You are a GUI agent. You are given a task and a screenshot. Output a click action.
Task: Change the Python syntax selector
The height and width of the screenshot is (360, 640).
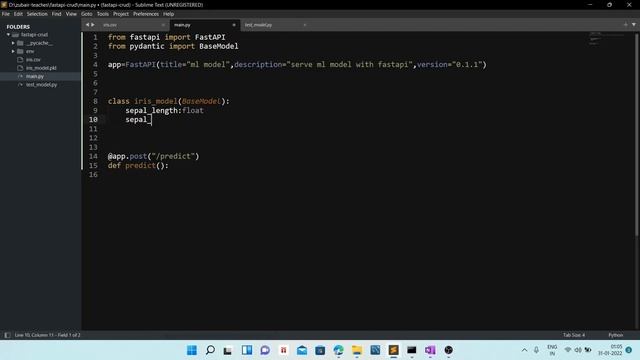(x=616, y=335)
